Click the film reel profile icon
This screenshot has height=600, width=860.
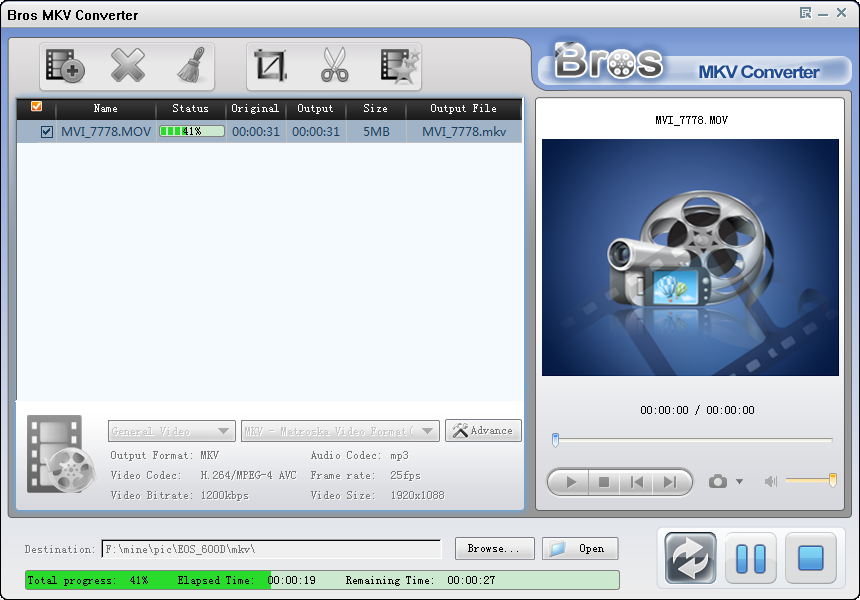(x=60, y=454)
